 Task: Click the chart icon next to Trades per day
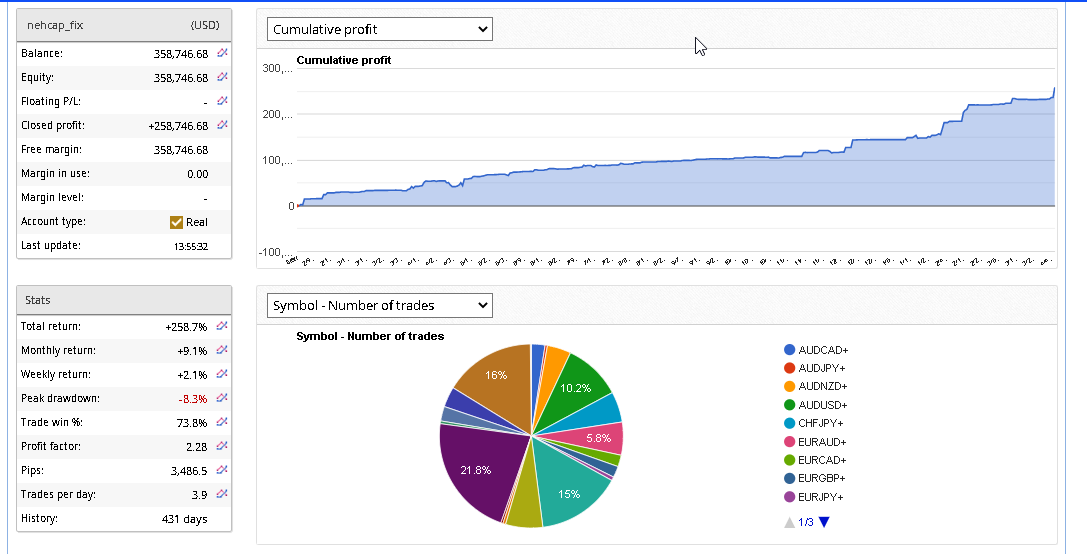point(222,494)
